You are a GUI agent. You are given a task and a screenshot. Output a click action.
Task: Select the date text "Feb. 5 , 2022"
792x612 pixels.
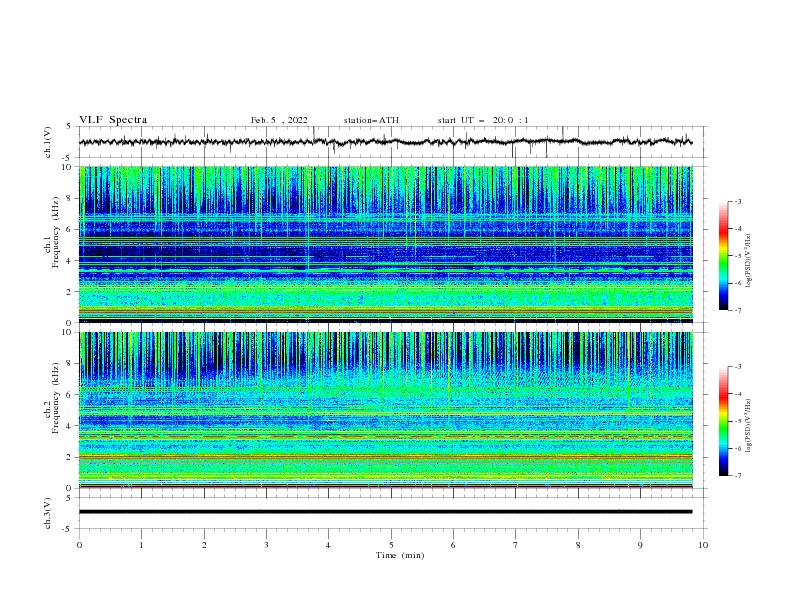279,120
